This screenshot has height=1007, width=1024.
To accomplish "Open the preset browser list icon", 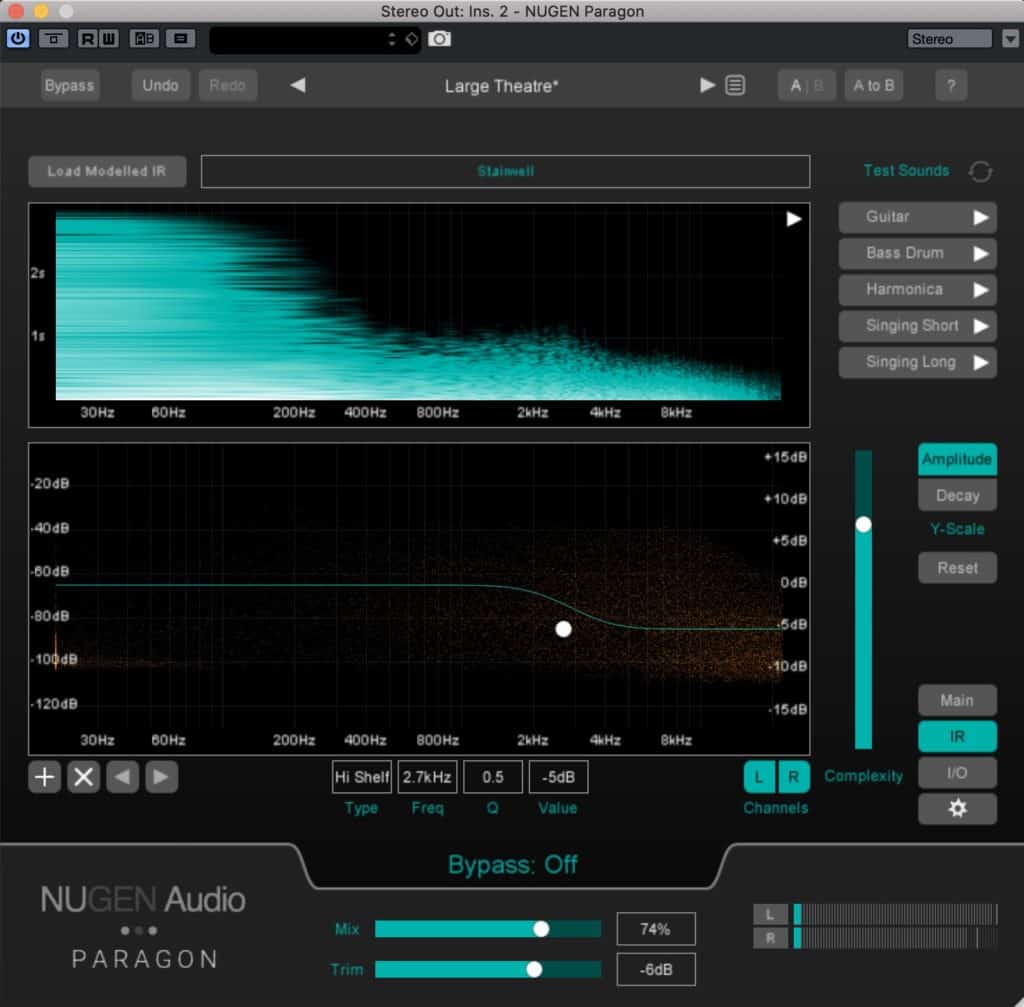I will pyautogui.click(x=735, y=86).
